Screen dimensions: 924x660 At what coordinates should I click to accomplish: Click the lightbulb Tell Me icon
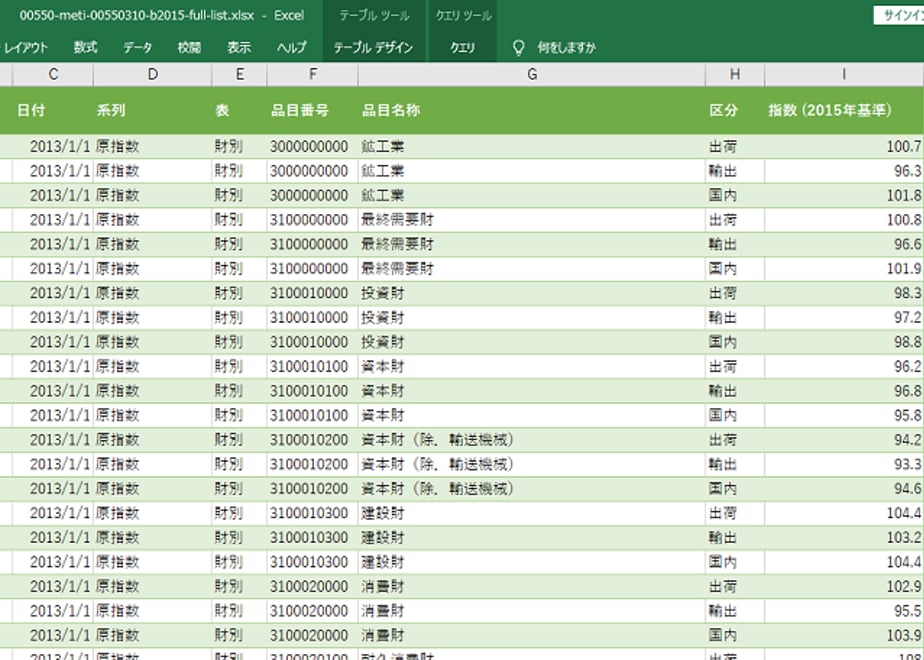pyautogui.click(x=519, y=48)
